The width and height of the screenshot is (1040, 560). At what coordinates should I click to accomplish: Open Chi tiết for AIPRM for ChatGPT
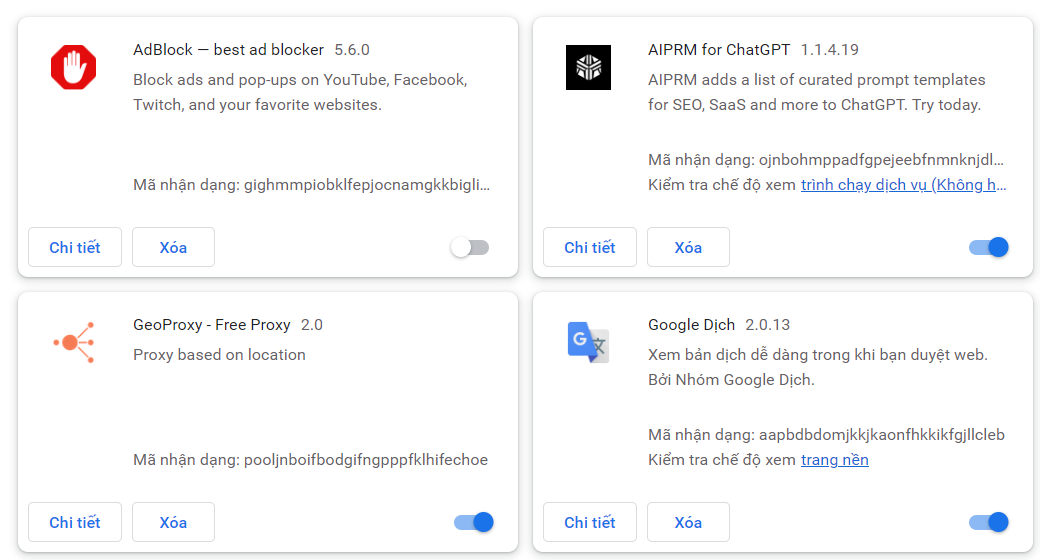pos(590,247)
